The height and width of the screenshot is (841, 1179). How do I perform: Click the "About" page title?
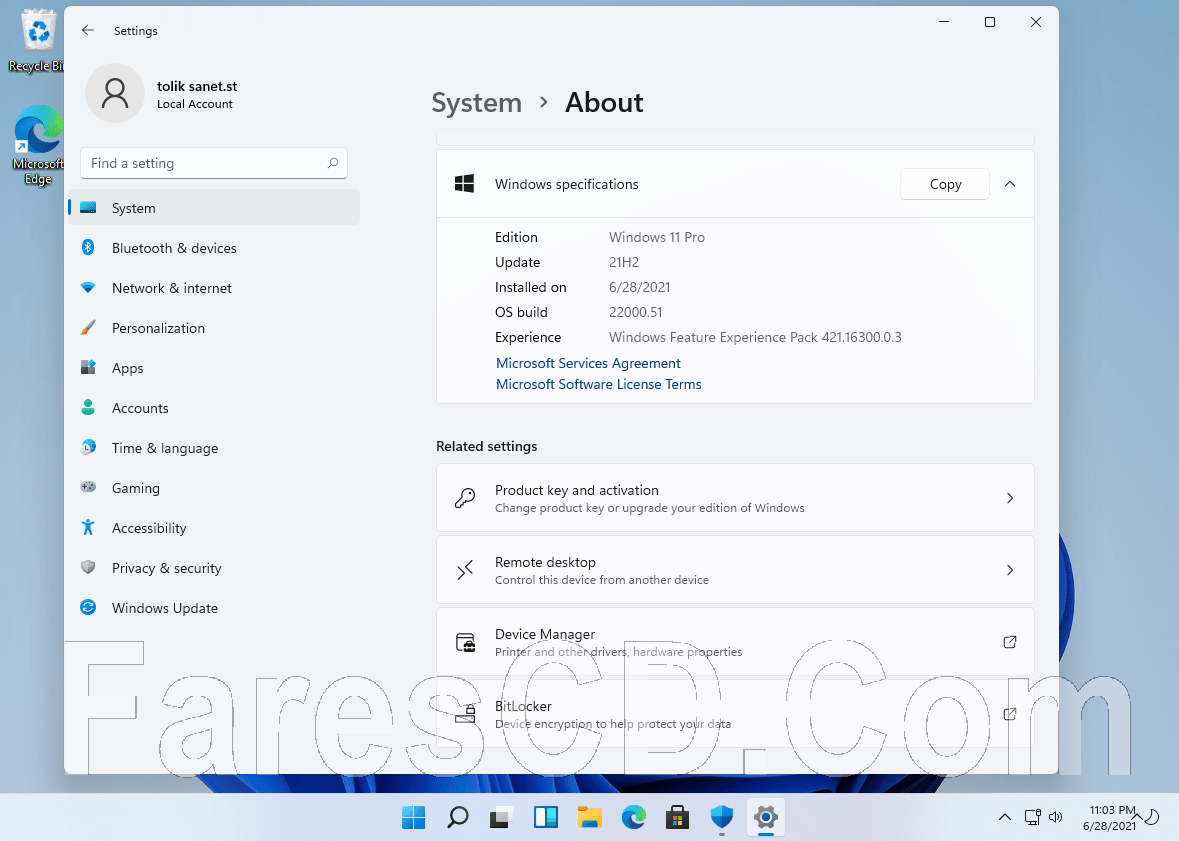click(604, 102)
